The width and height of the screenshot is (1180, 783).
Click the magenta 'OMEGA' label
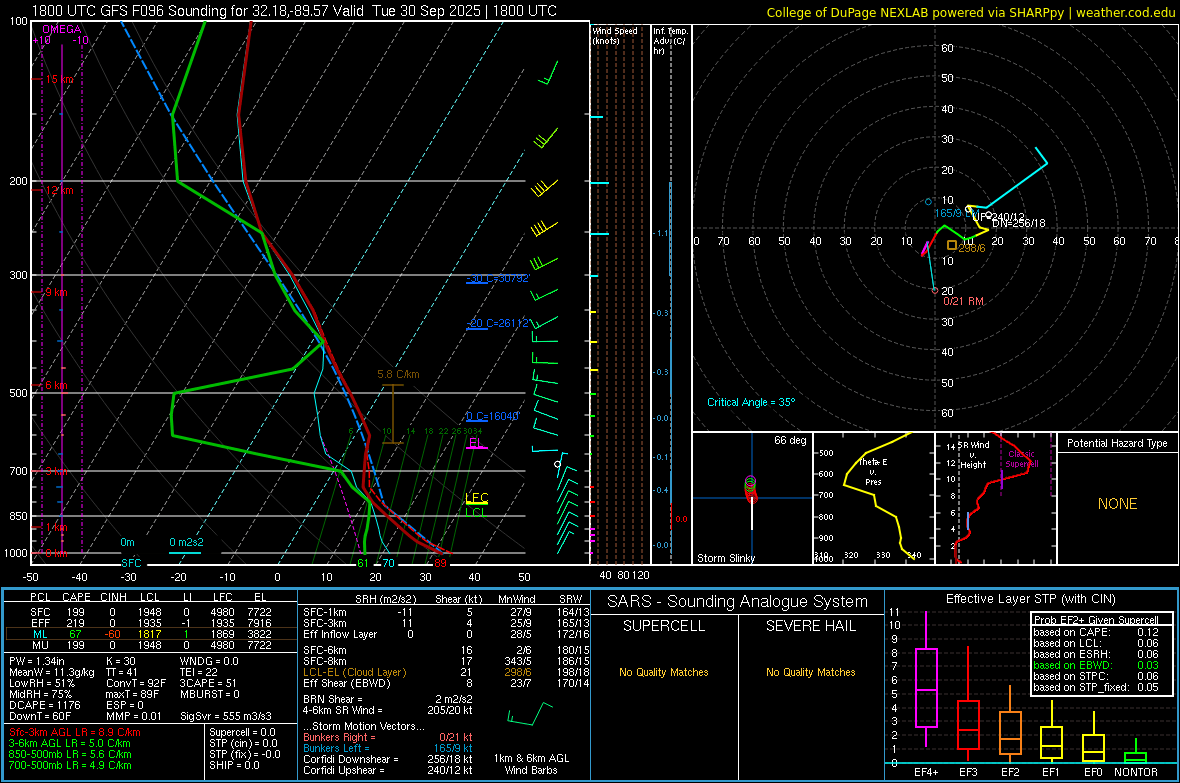(62, 29)
